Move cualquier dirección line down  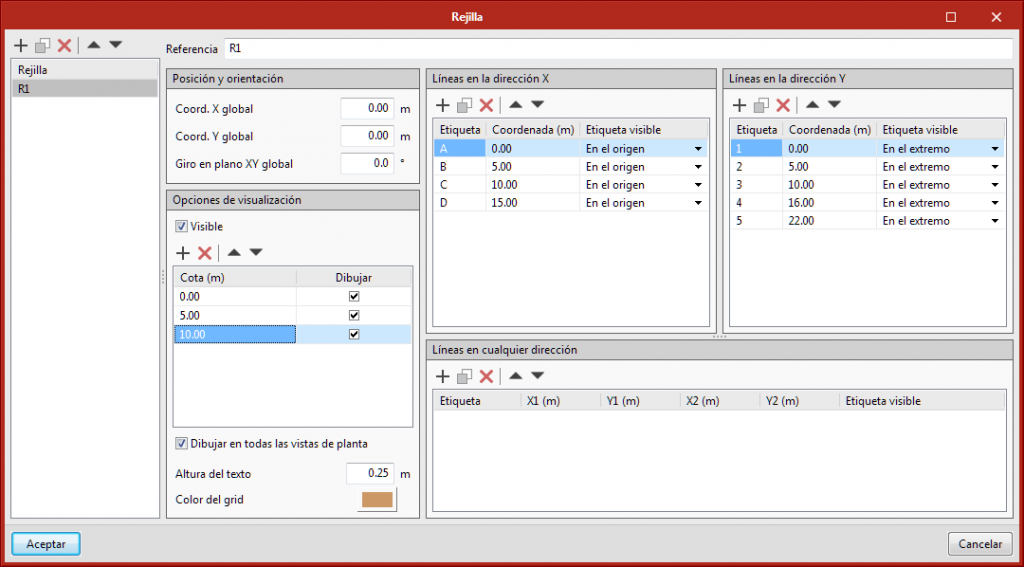tap(537, 376)
